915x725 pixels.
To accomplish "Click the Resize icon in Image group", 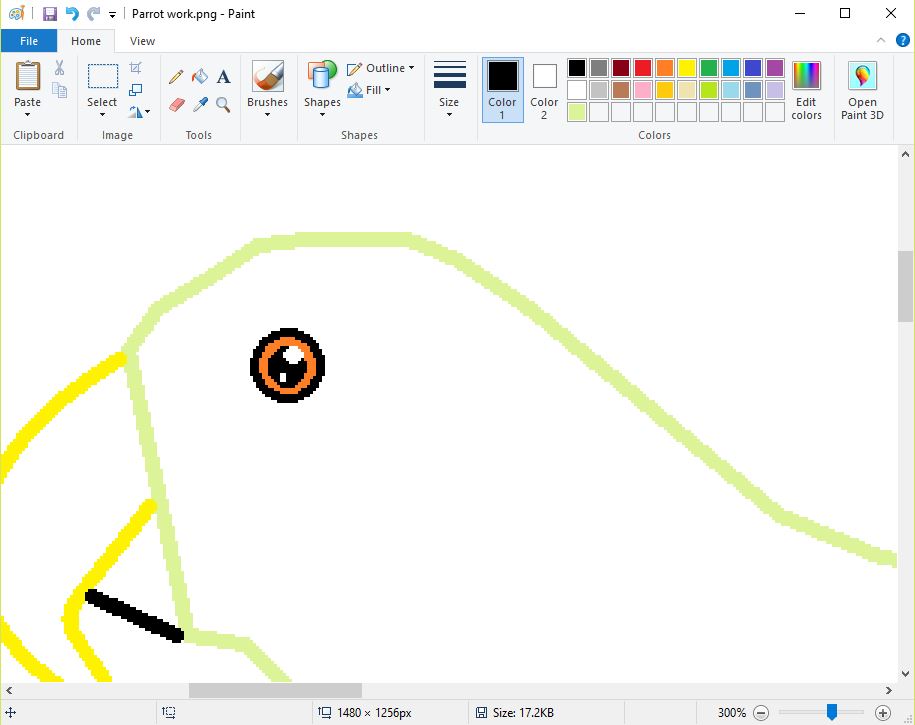I will point(135,90).
